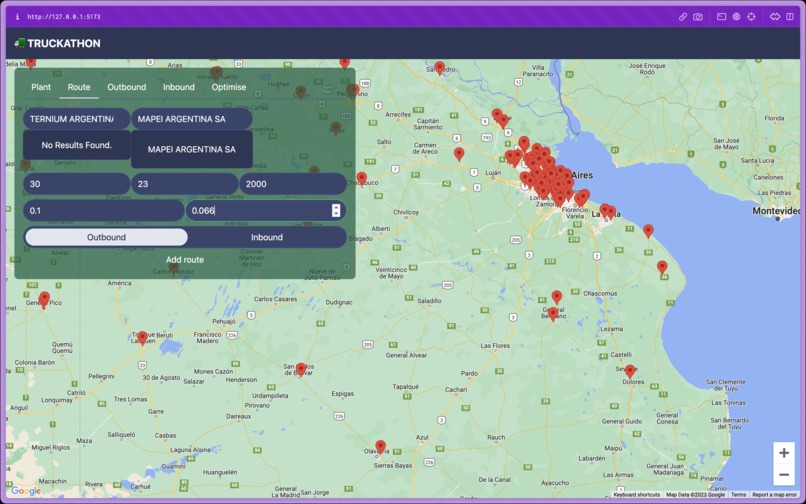Click the input field containing 30
Viewport: 806px width, 504px height.
77,184
